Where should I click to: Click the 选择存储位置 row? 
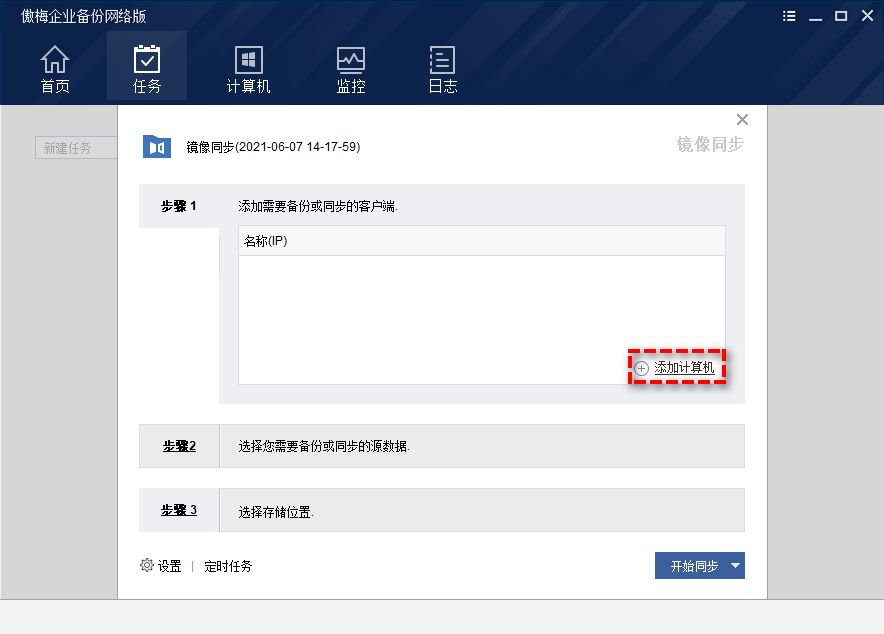point(481,510)
